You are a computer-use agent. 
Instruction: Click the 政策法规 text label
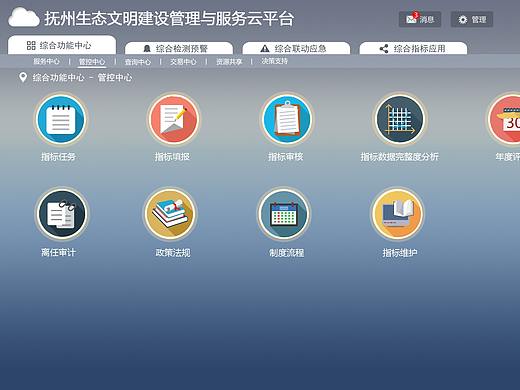click(173, 252)
